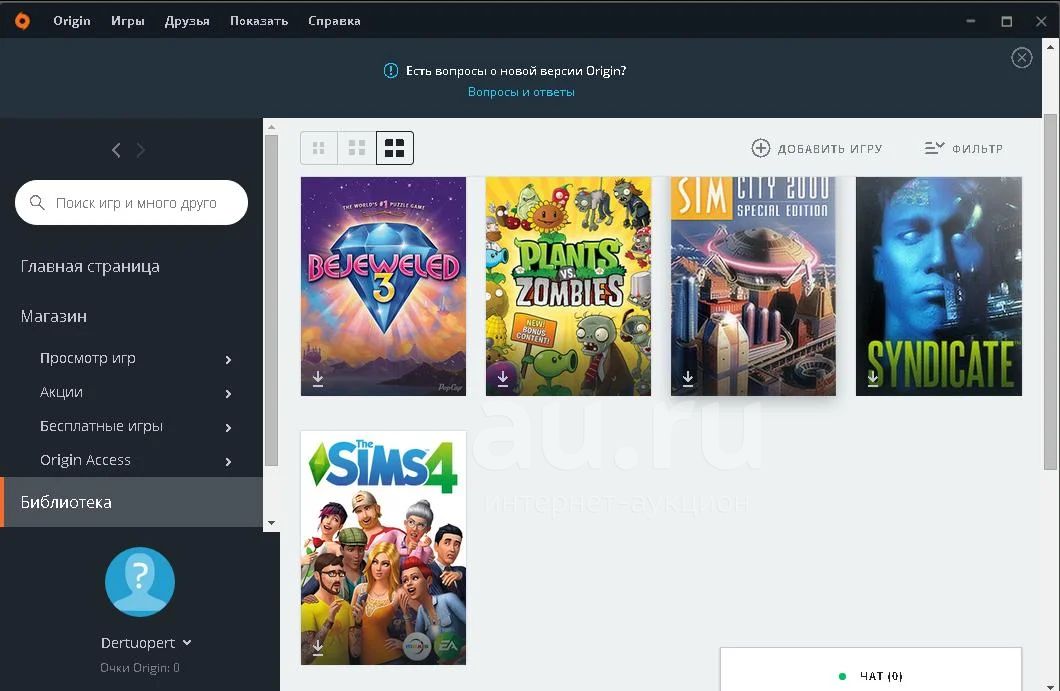Click download icon on Bejeweled 3

coord(318,379)
